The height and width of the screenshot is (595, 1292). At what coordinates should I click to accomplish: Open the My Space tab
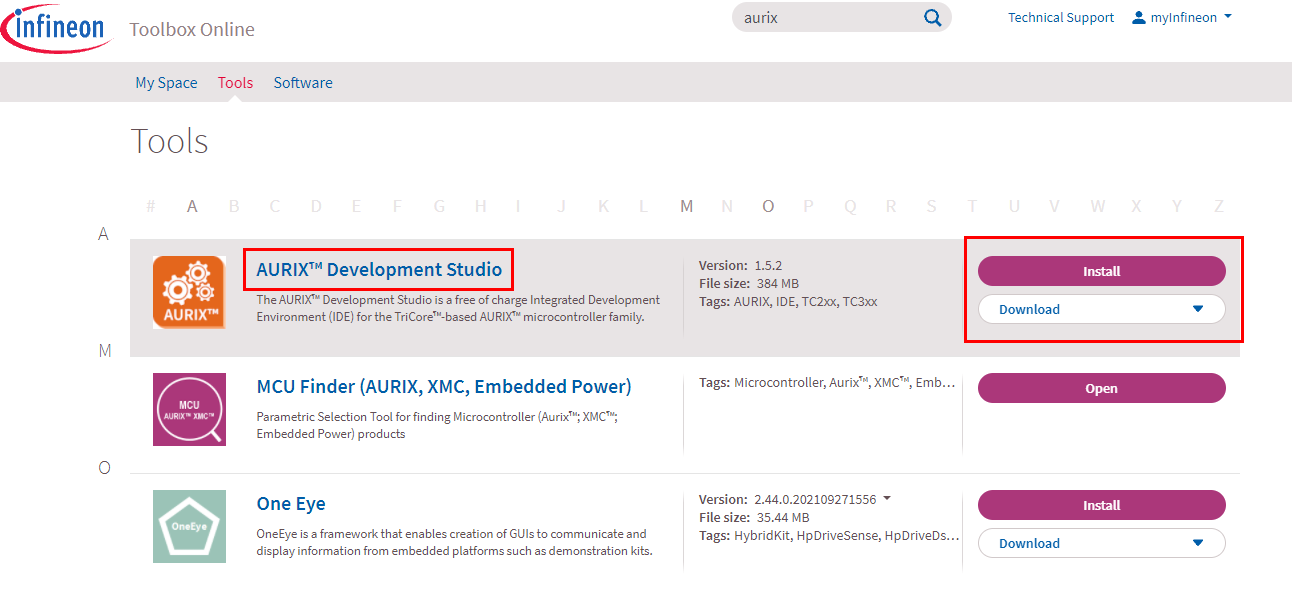pos(166,83)
